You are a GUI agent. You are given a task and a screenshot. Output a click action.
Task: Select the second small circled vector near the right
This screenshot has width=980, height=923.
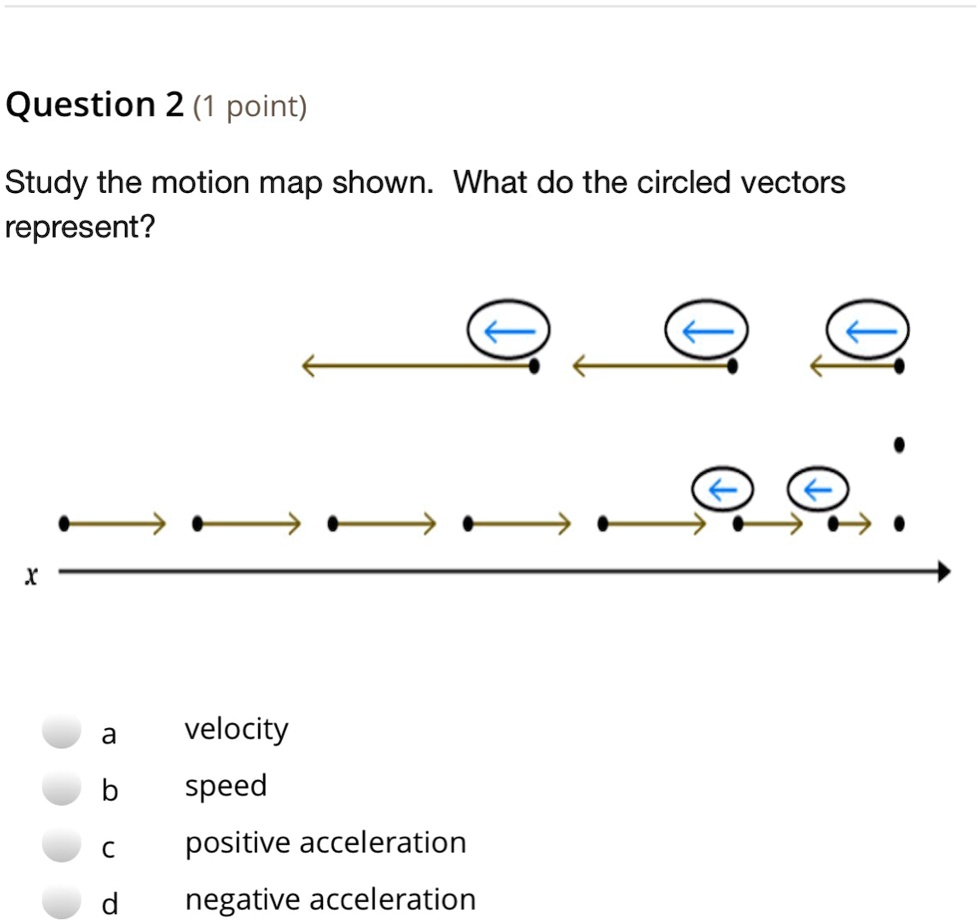[x=817, y=489]
